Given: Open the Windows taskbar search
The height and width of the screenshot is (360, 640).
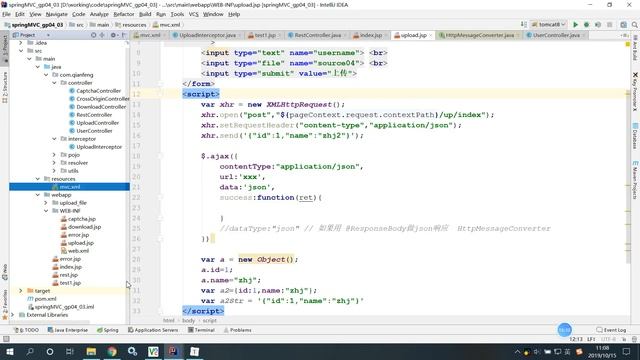Looking at the screenshot, I should click(30, 351).
